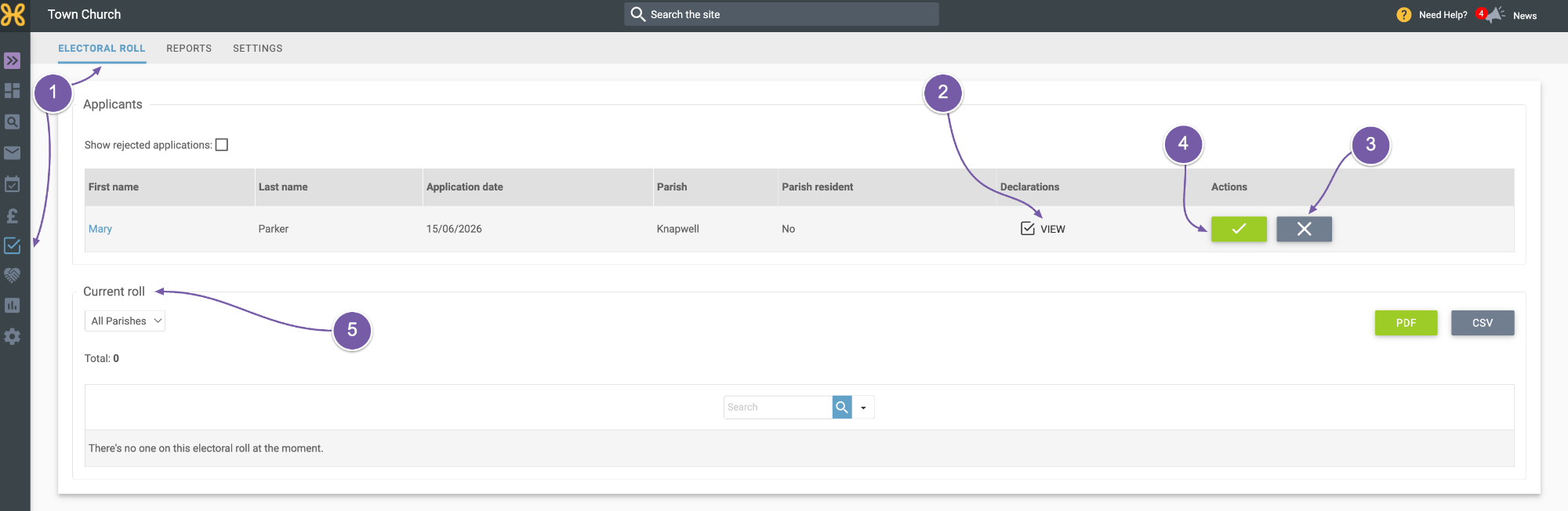The image size is (1568, 511).
Task: Open the bar chart reports icon in the sidebar
Action: pyautogui.click(x=12, y=306)
